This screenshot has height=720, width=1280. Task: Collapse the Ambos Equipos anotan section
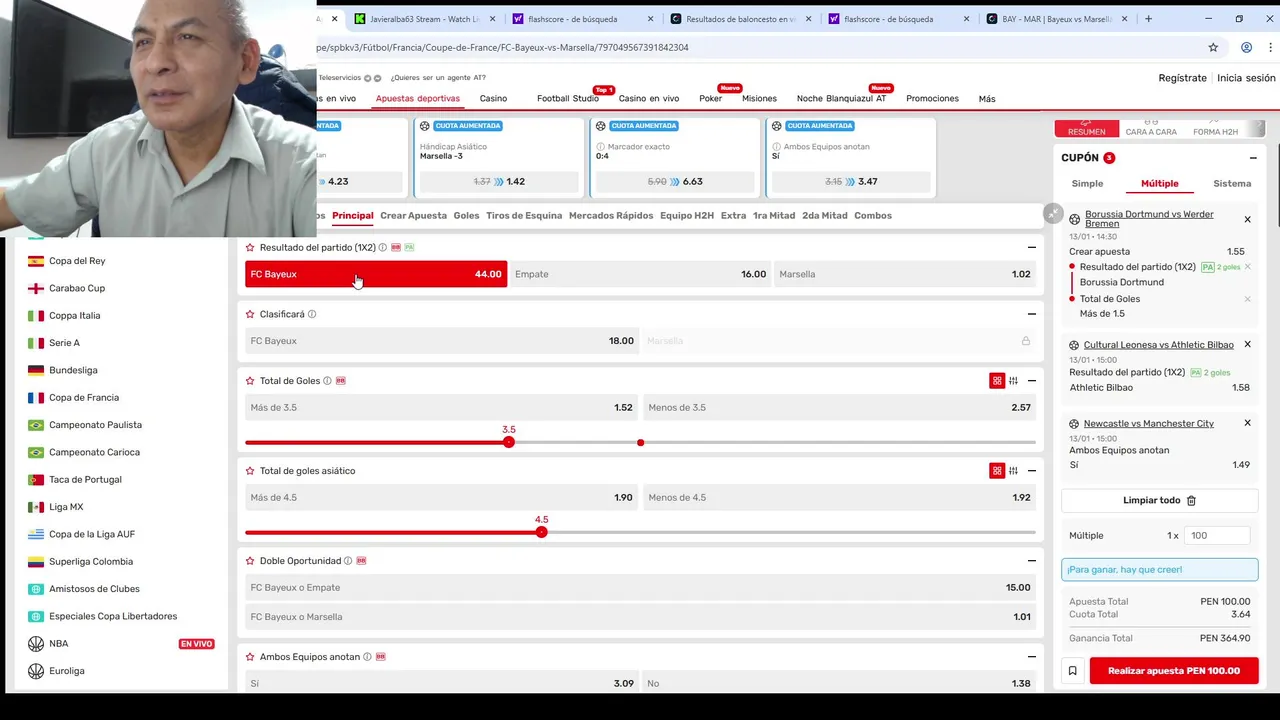tap(1031, 657)
